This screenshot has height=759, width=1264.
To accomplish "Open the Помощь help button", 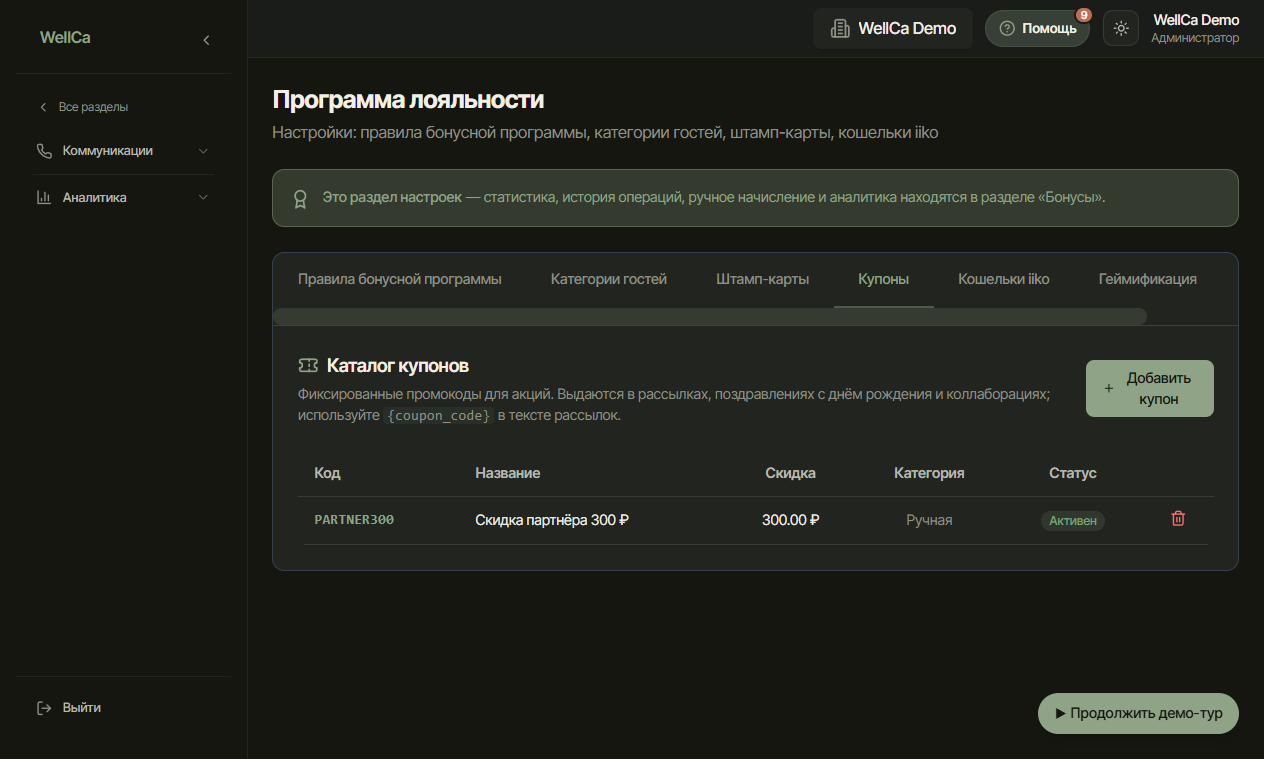I will tap(1037, 29).
